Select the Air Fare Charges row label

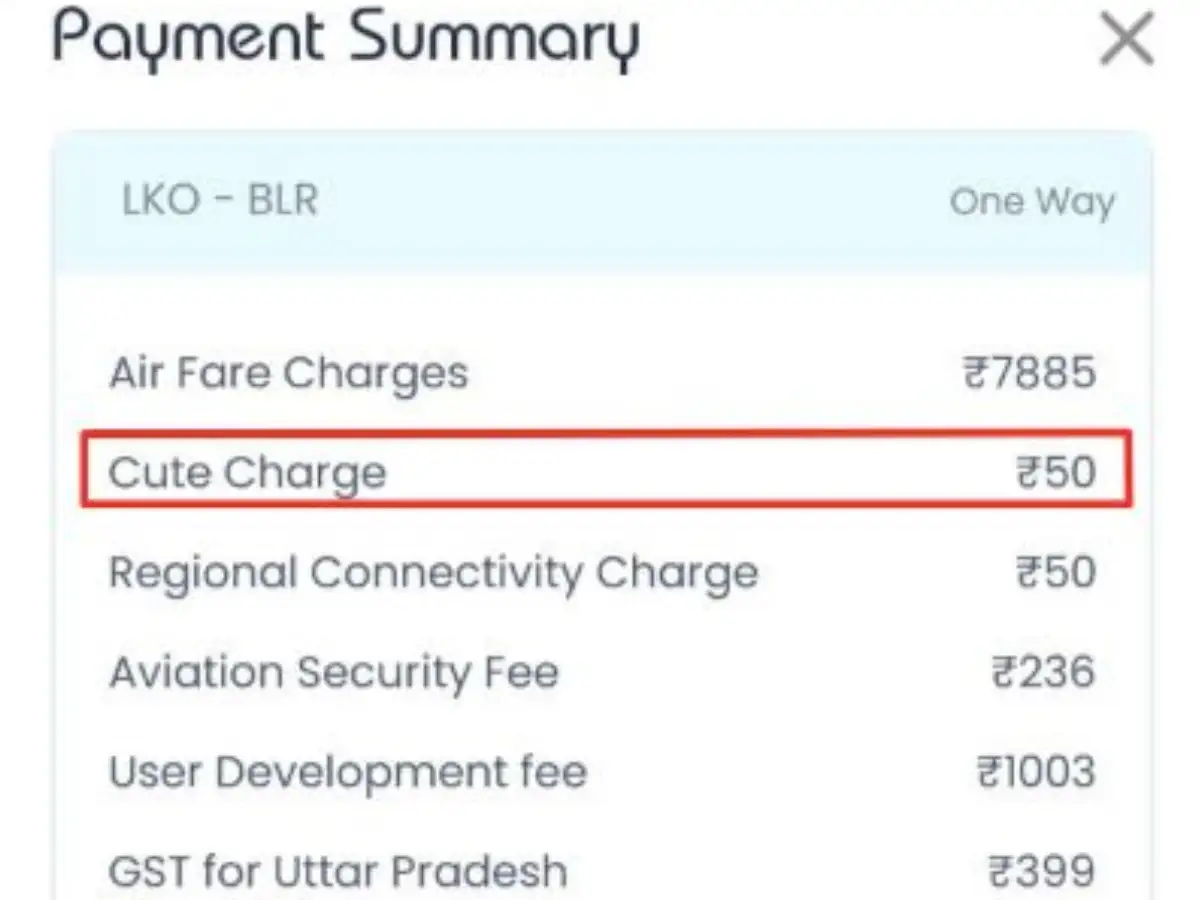pyautogui.click(x=288, y=374)
